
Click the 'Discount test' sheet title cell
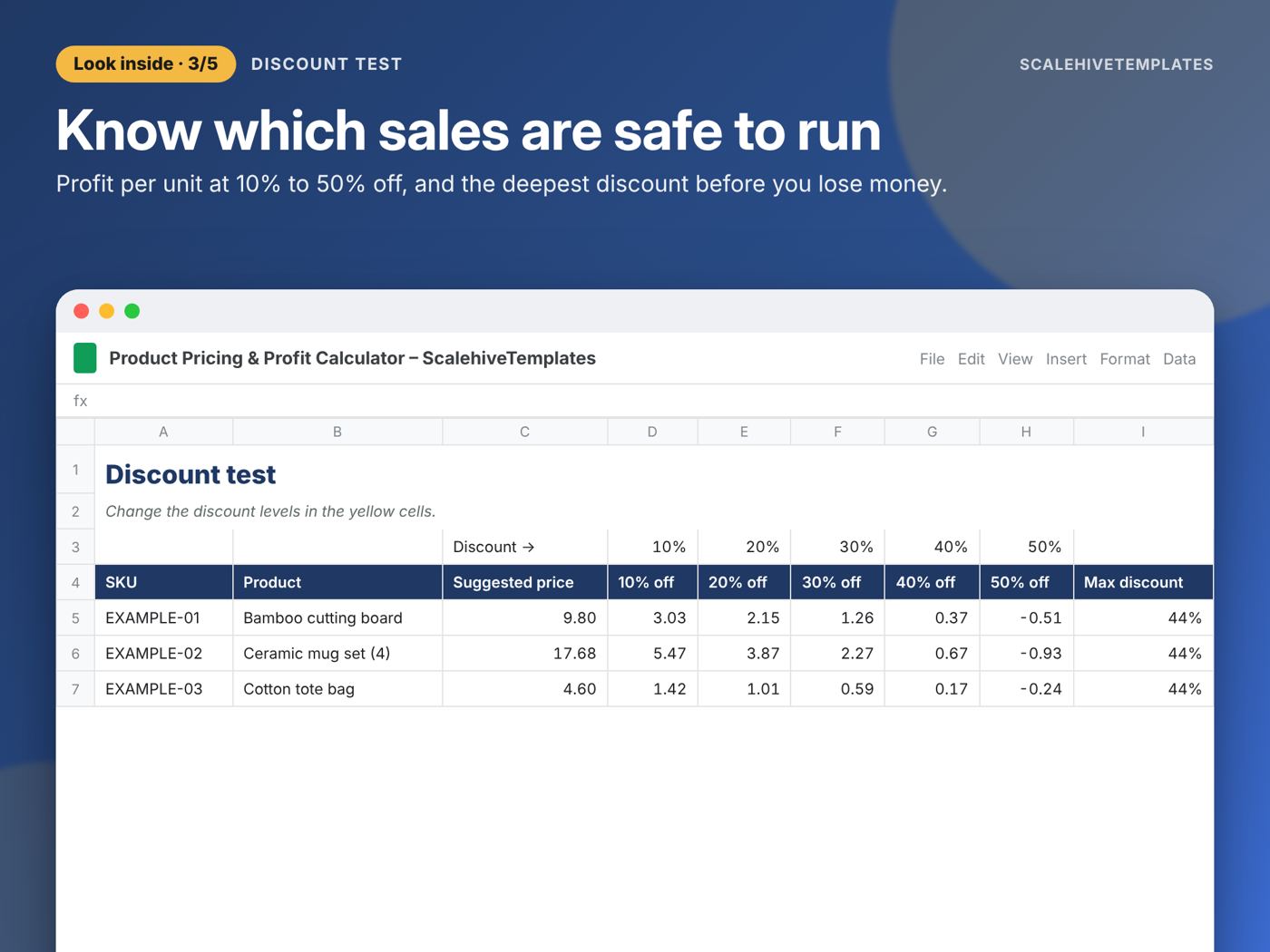(190, 474)
